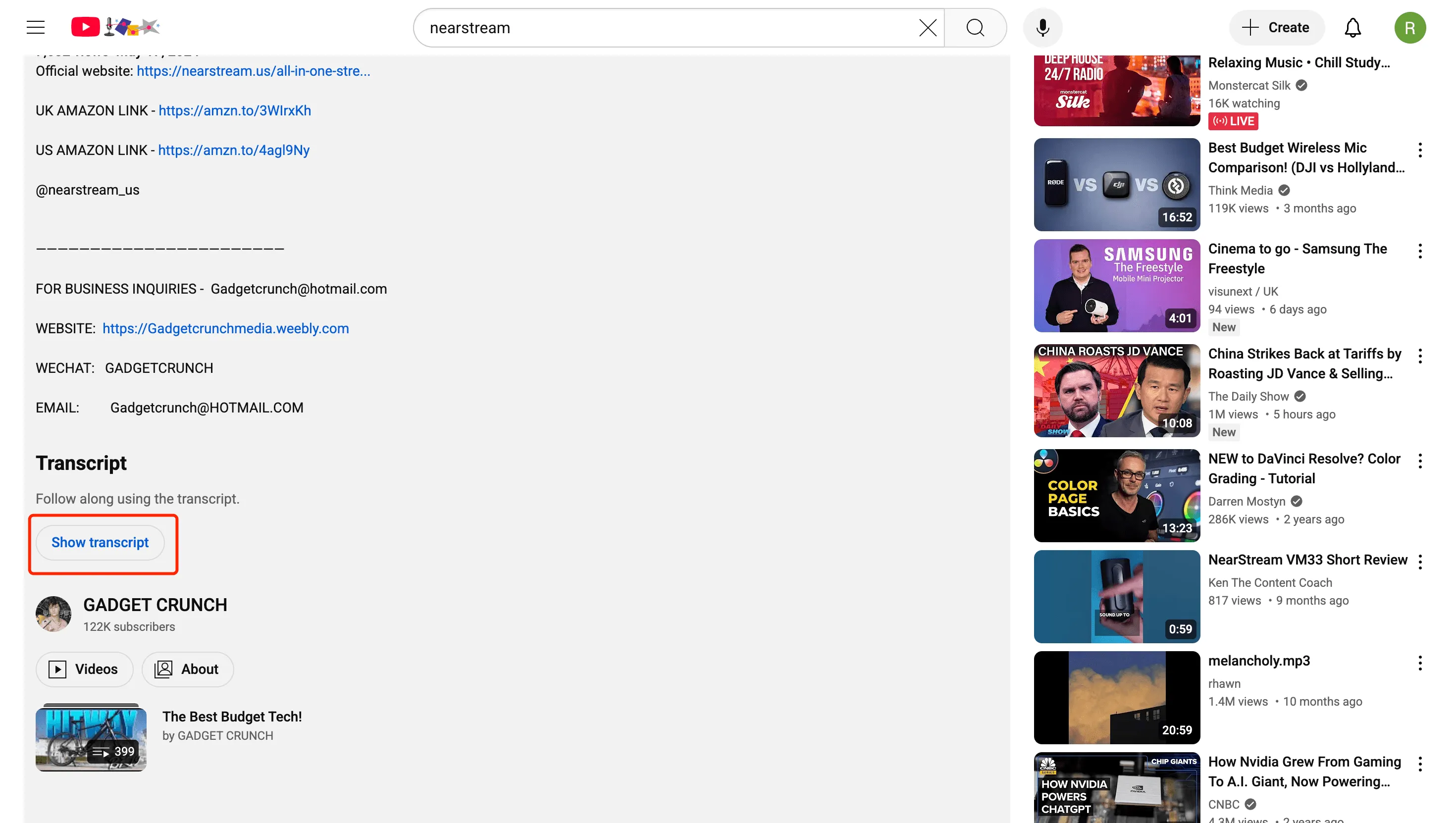
Task: Open melancholy.mp3 video thumbnail
Action: [x=1117, y=698]
